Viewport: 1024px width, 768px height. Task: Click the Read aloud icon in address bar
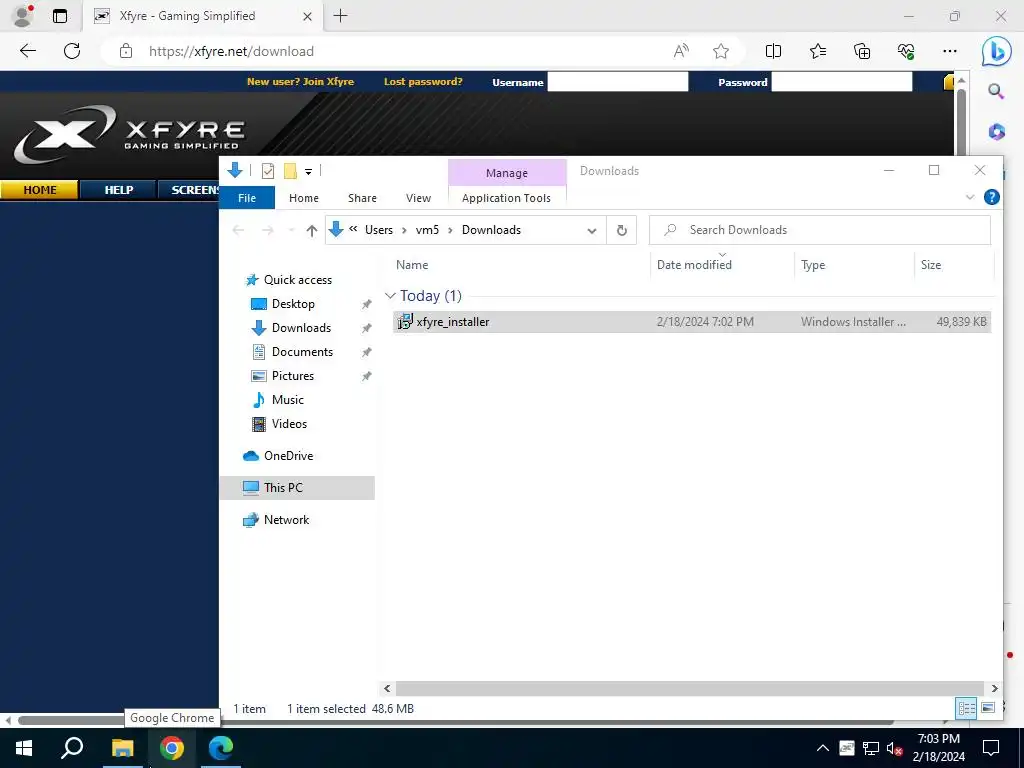click(681, 51)
